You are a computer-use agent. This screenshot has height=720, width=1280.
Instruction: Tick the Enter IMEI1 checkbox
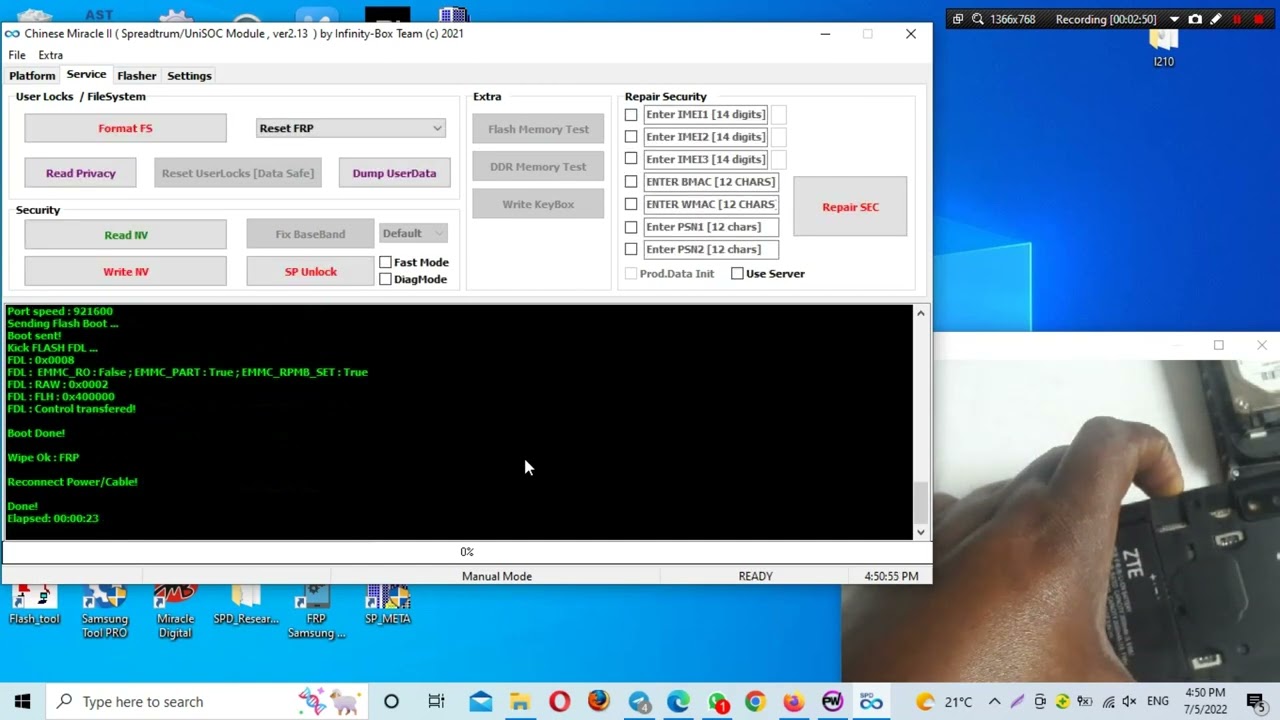coord(631,114)
